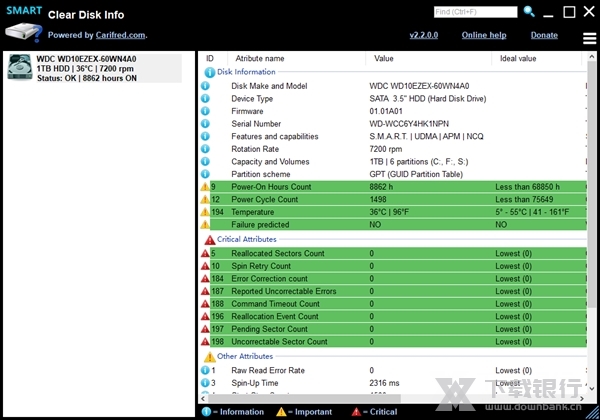Open the hamburger menu icon
This screenshot has width=600, height=420.
(590, 38)
